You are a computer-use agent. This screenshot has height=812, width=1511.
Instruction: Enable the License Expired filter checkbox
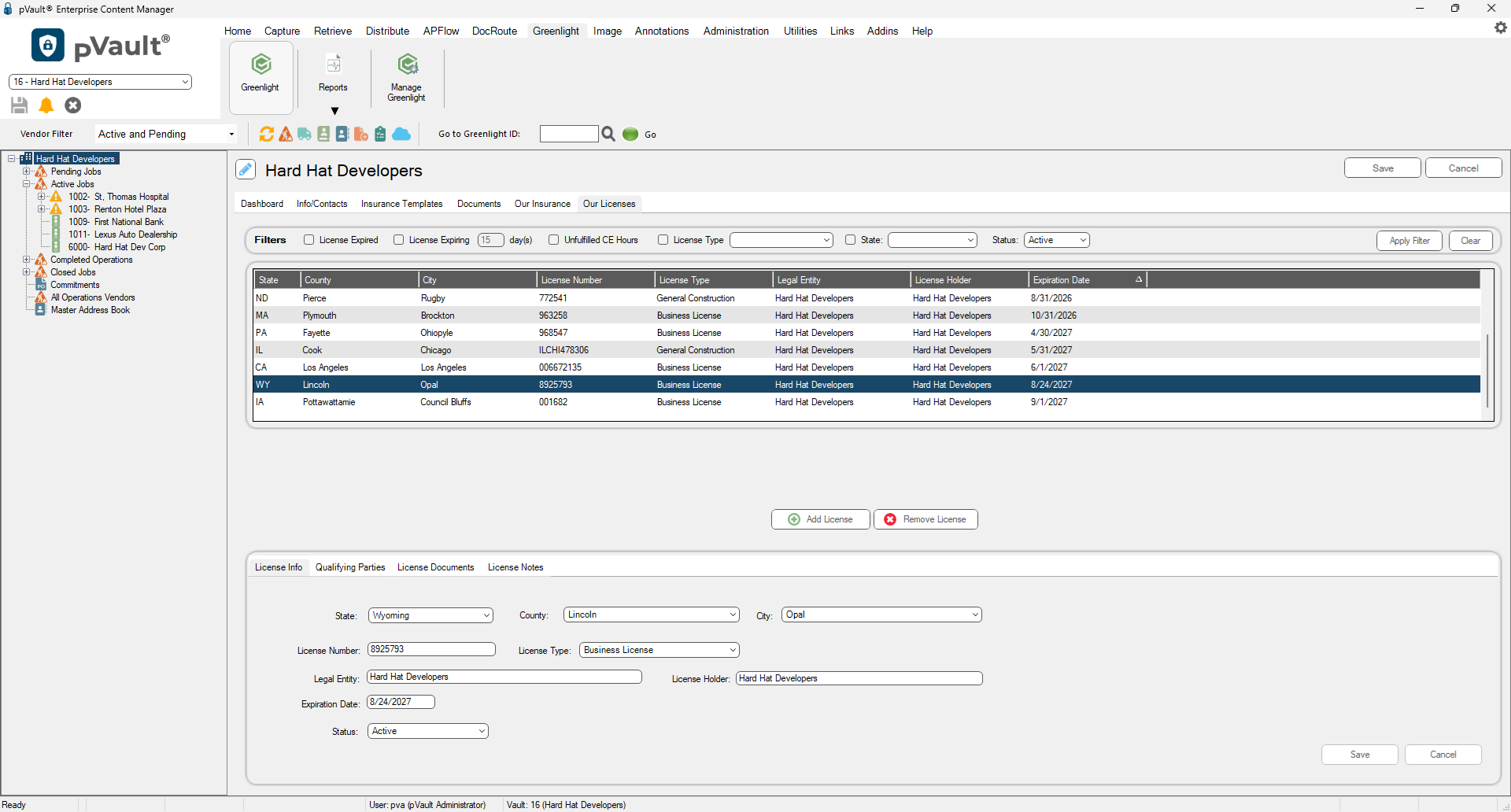pos(309,240)
